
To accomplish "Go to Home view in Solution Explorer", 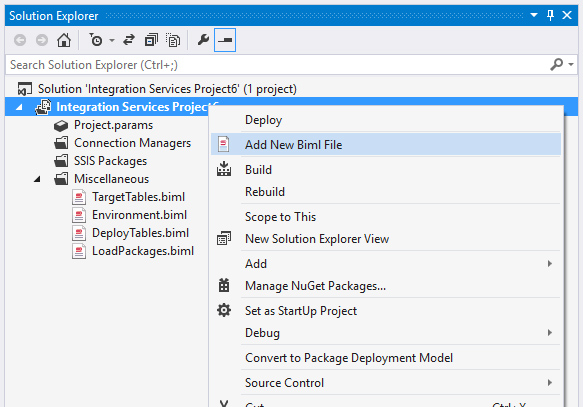I will [64, 40].
